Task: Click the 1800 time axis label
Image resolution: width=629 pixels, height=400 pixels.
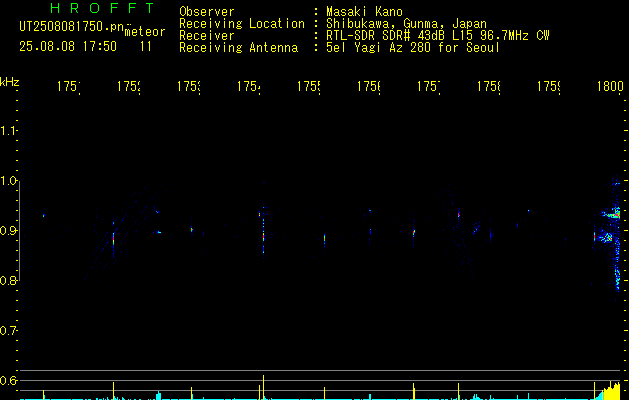Action: [x=610, y=86]
